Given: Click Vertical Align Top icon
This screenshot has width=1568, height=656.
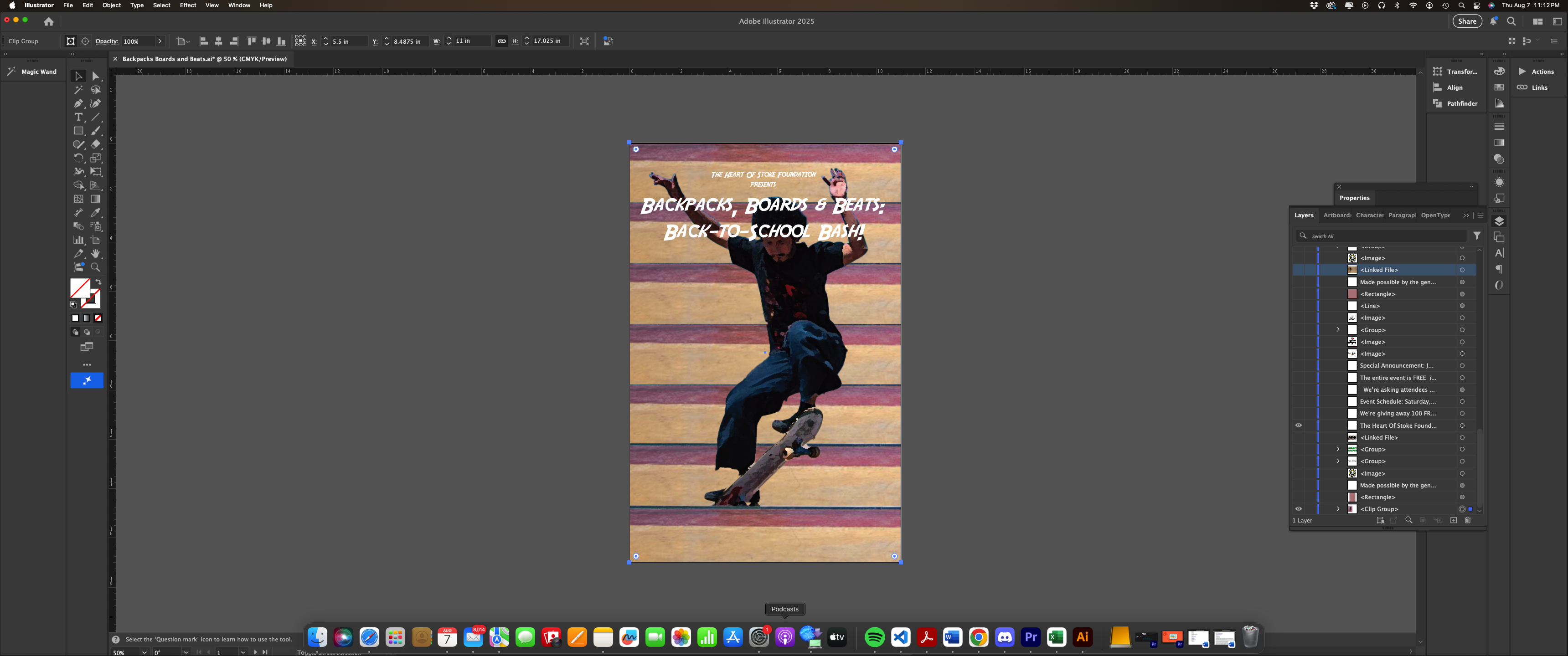Looking at the screenshot, I should pos(252,41).
